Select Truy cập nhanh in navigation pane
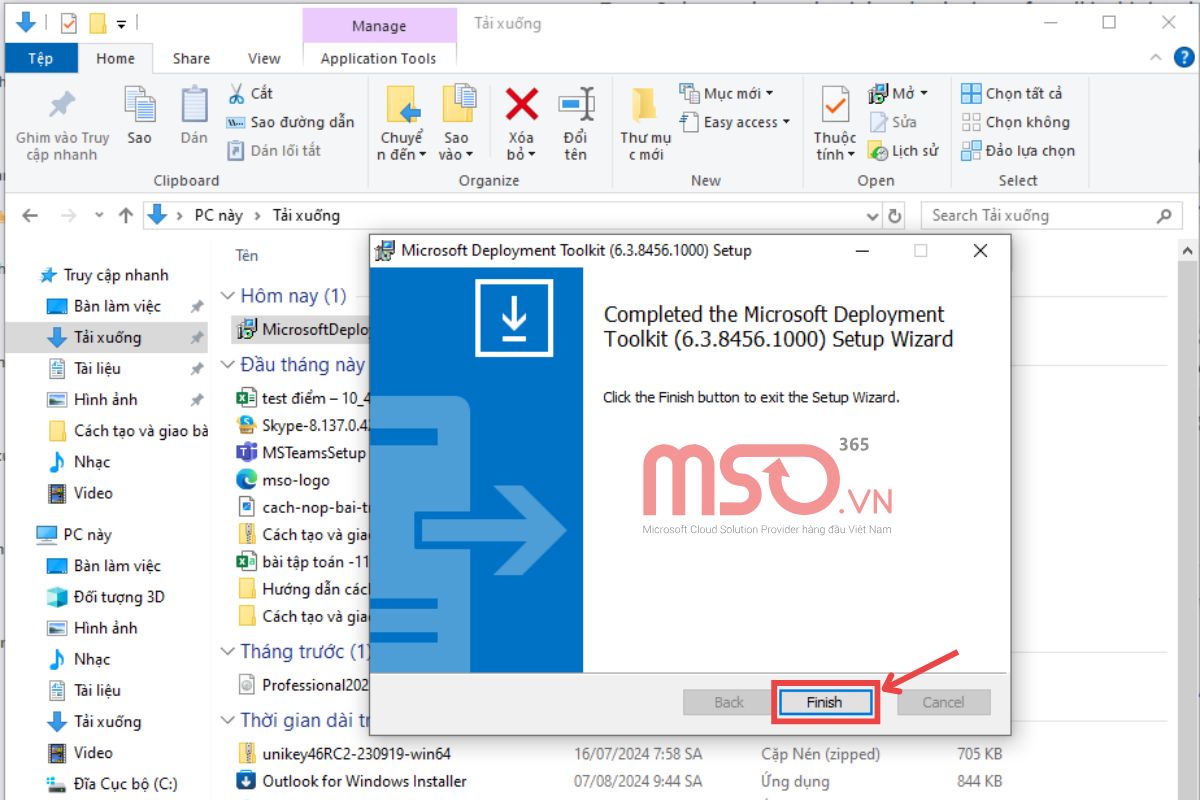The width and height of the screenshot is (1200, 800). [116, 275]
